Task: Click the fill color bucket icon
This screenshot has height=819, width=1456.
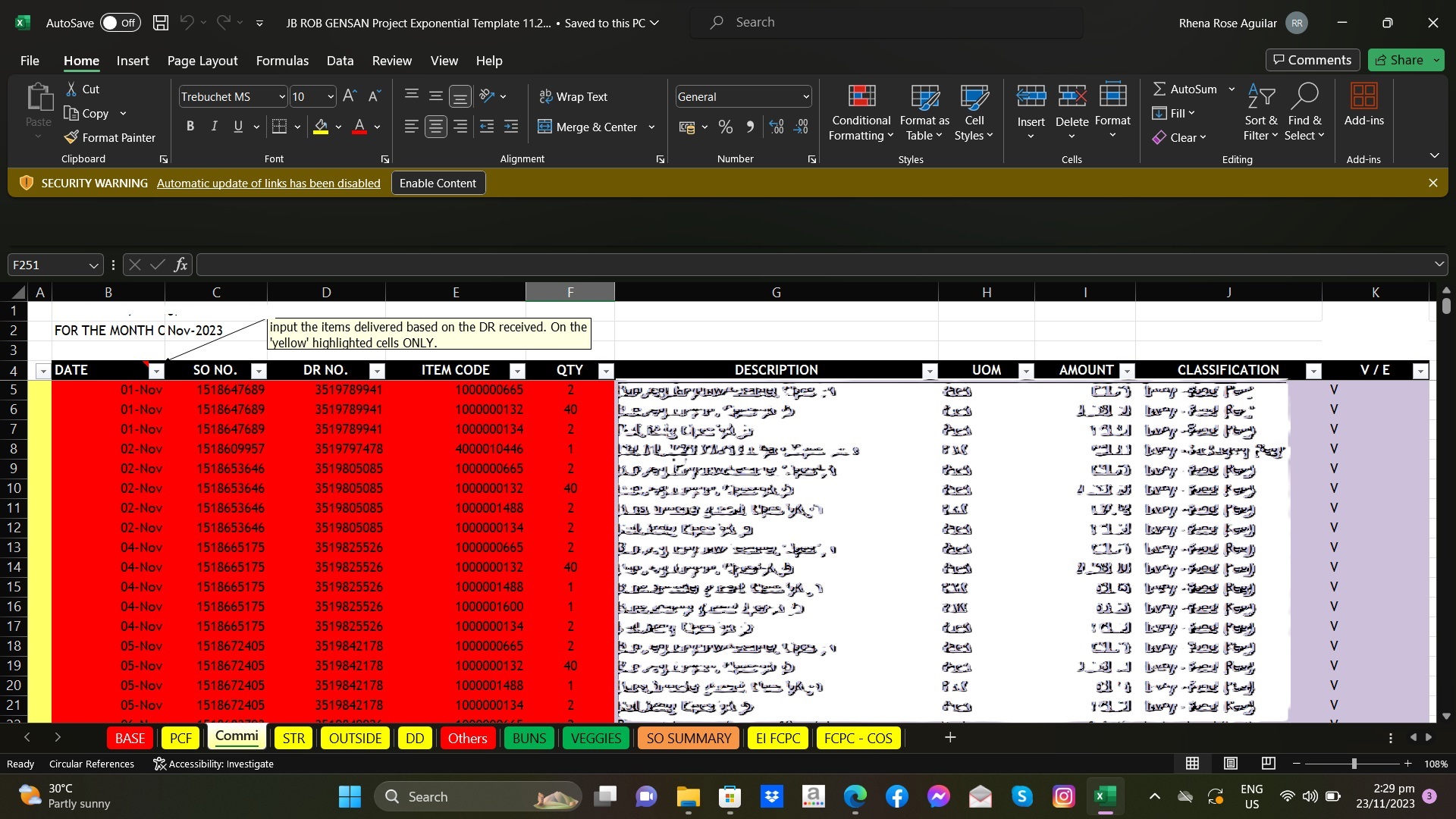Action: tap(321, 127)
